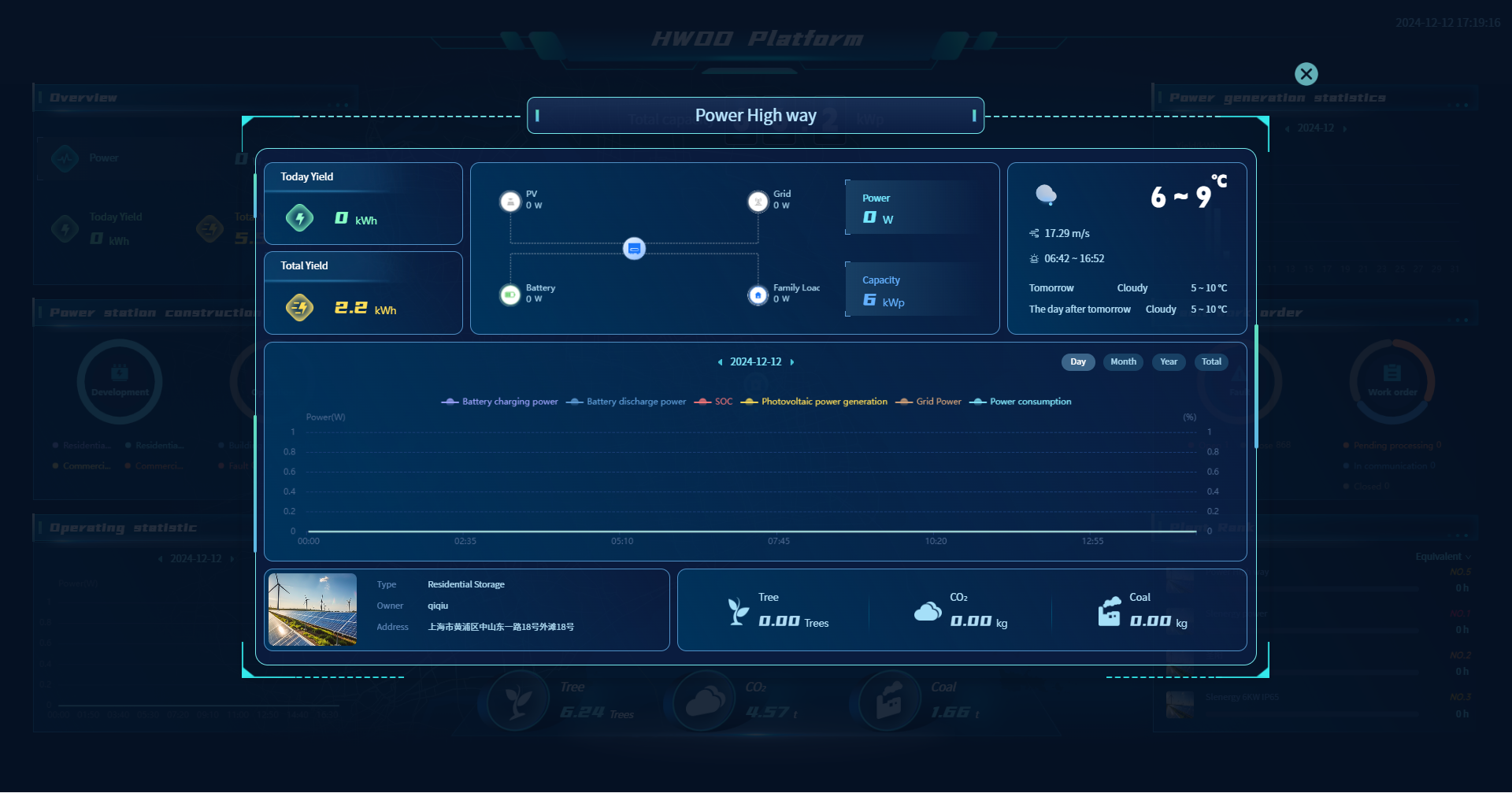The image size is (1512, 793).
Task: Select the Day chart tab
Action: click(1078, 362)
